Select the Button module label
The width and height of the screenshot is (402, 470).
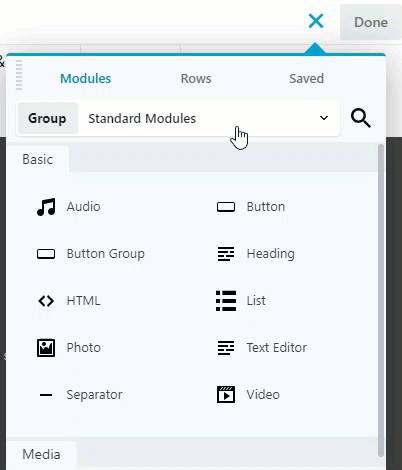click(266, 207)
